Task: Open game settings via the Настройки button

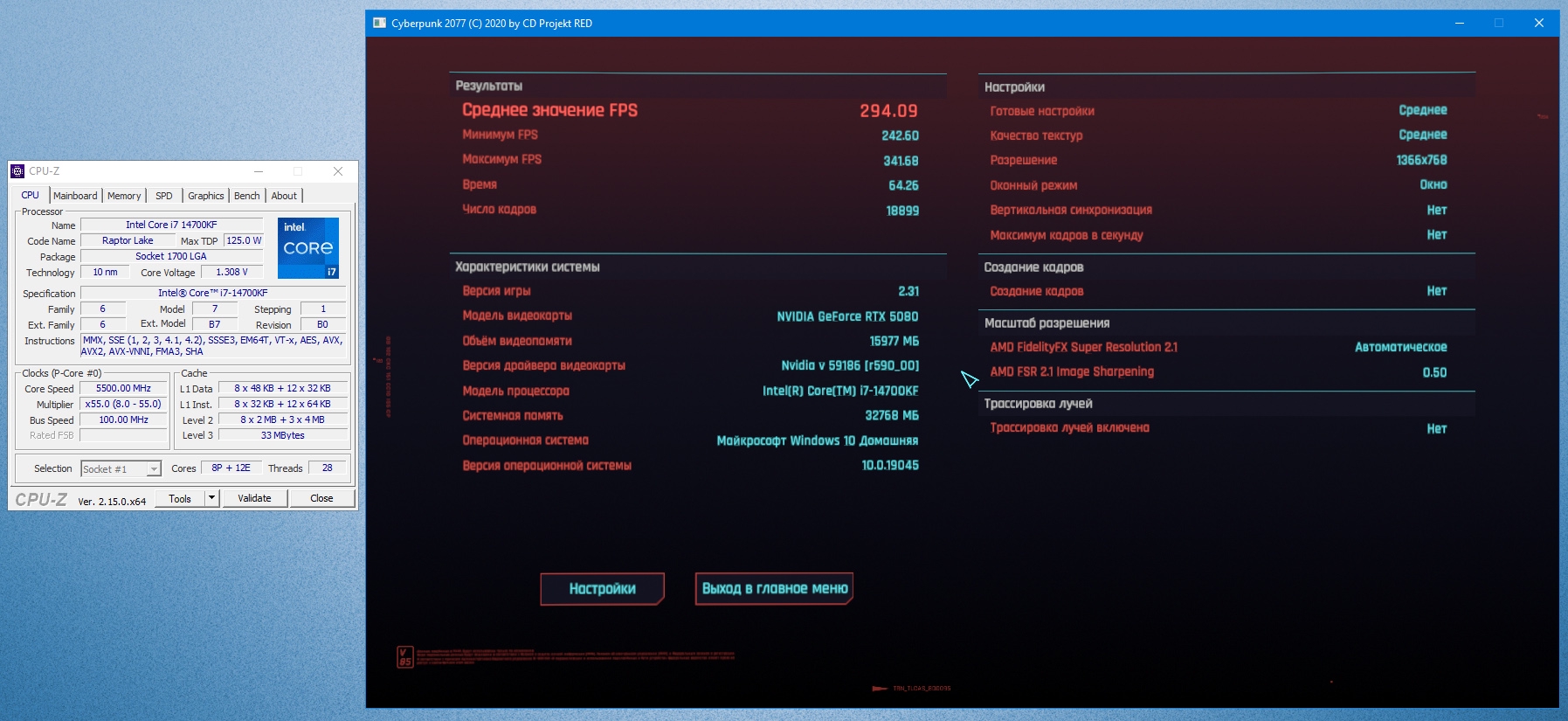Action: click(603, 589)
